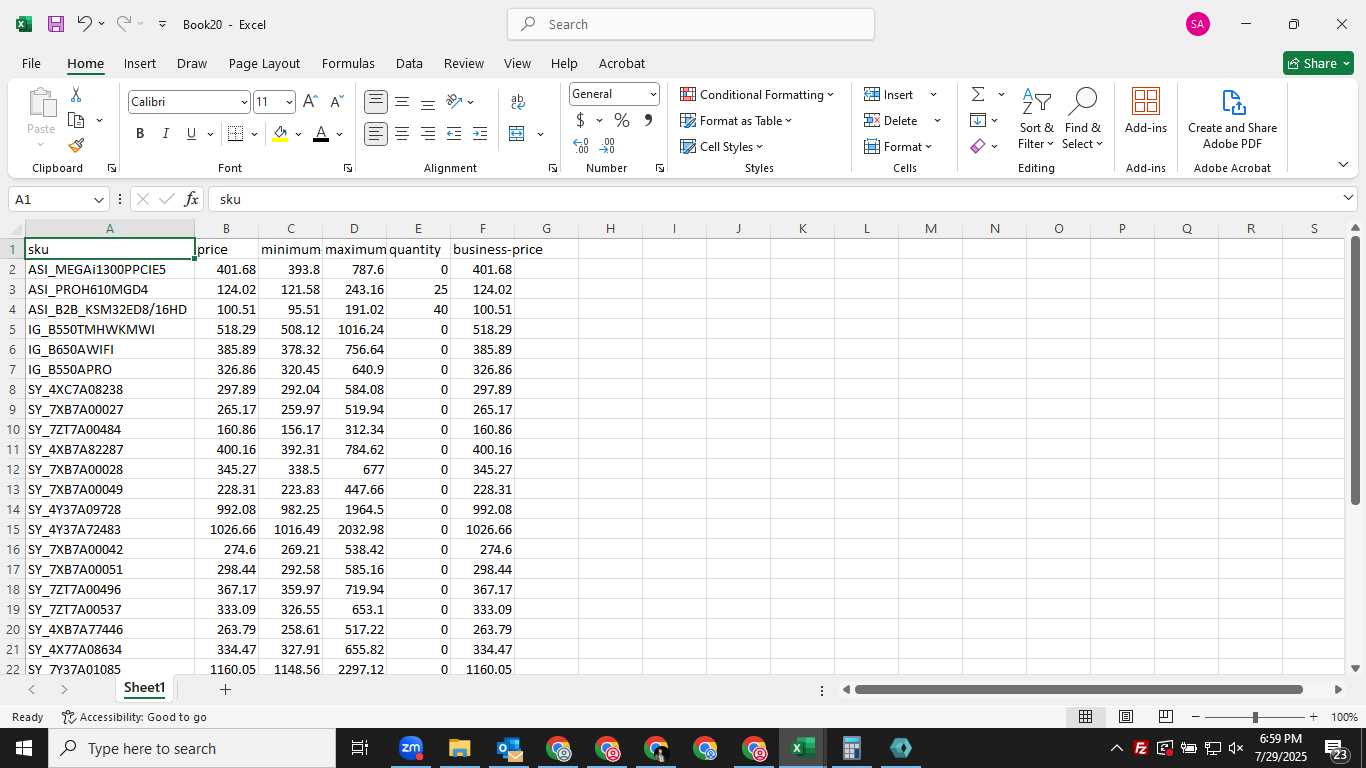Apply Accounting Number Format dollar sign
Screen dimensions: 1366x768
(580, 120)
